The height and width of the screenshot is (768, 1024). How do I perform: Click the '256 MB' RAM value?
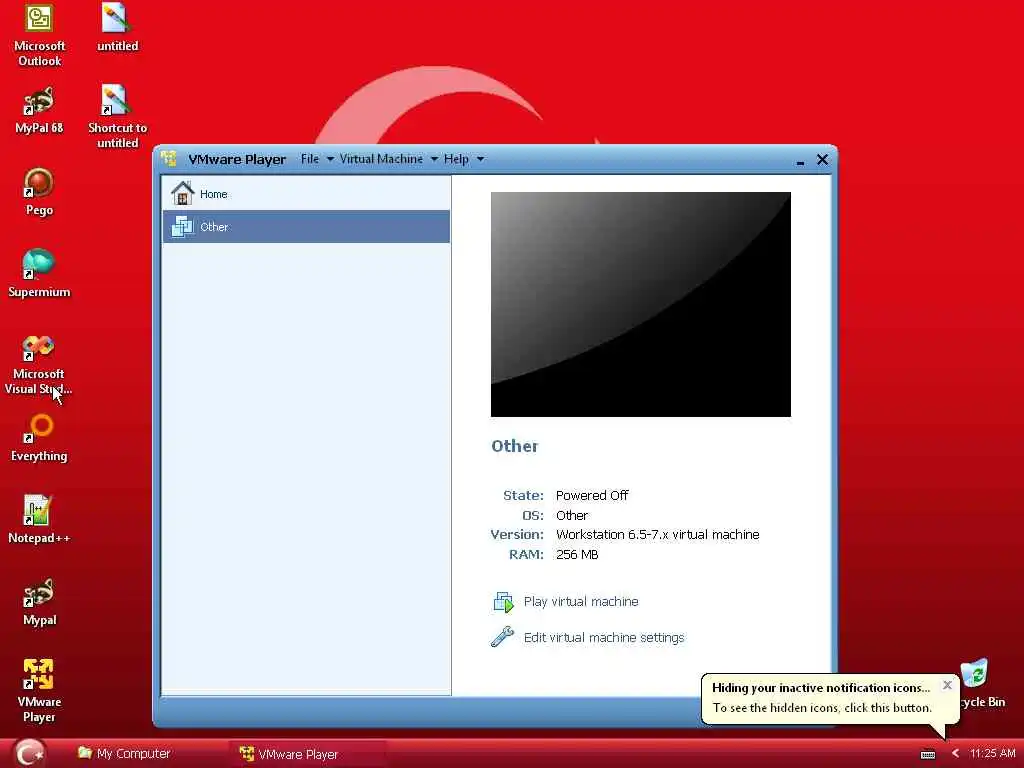click(577, 554)
